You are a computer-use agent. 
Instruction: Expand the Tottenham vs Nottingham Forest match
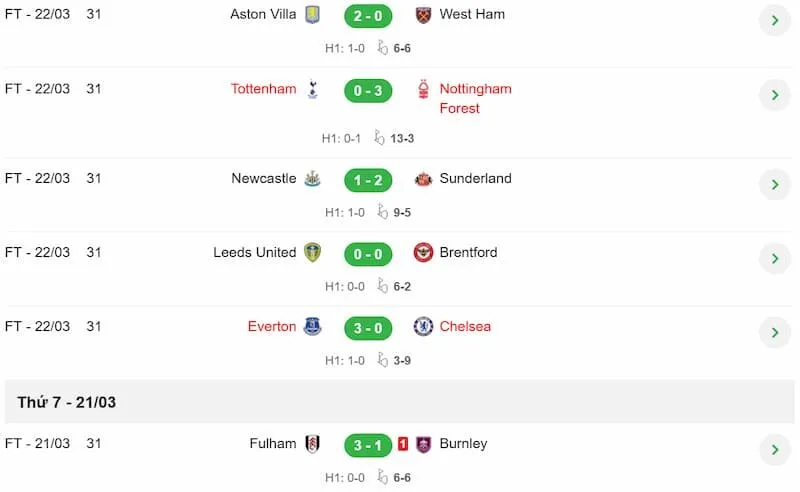[774, 95]
